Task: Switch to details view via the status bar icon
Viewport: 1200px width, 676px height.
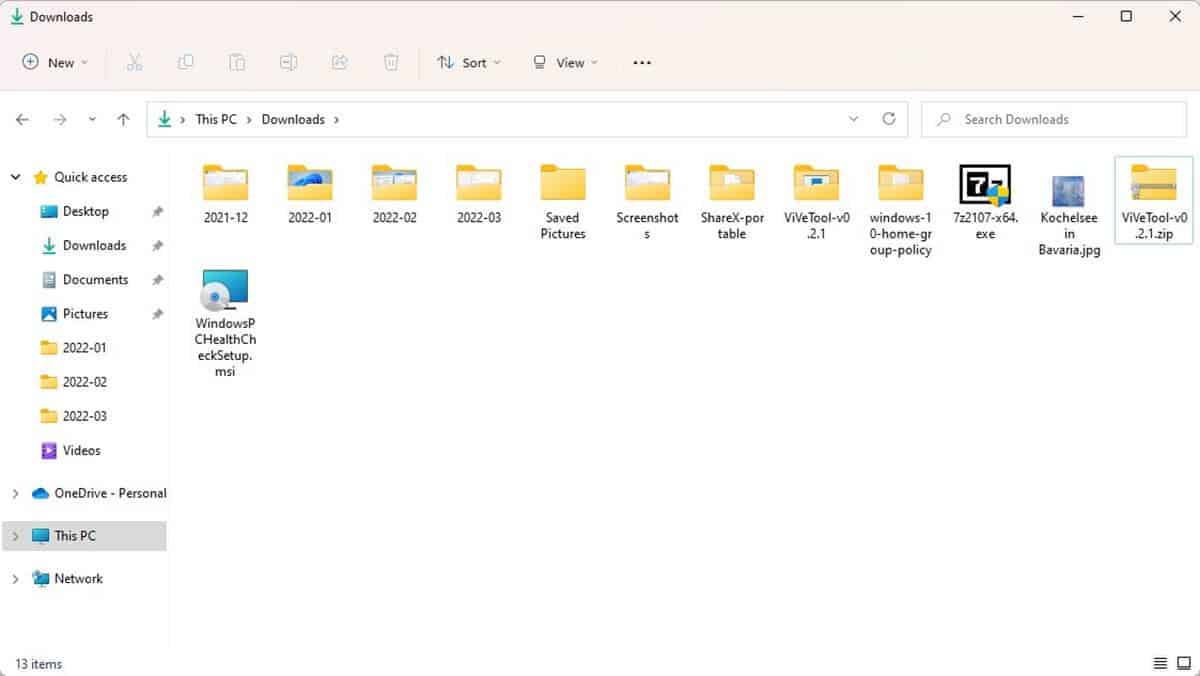Action: (1159, 663)
